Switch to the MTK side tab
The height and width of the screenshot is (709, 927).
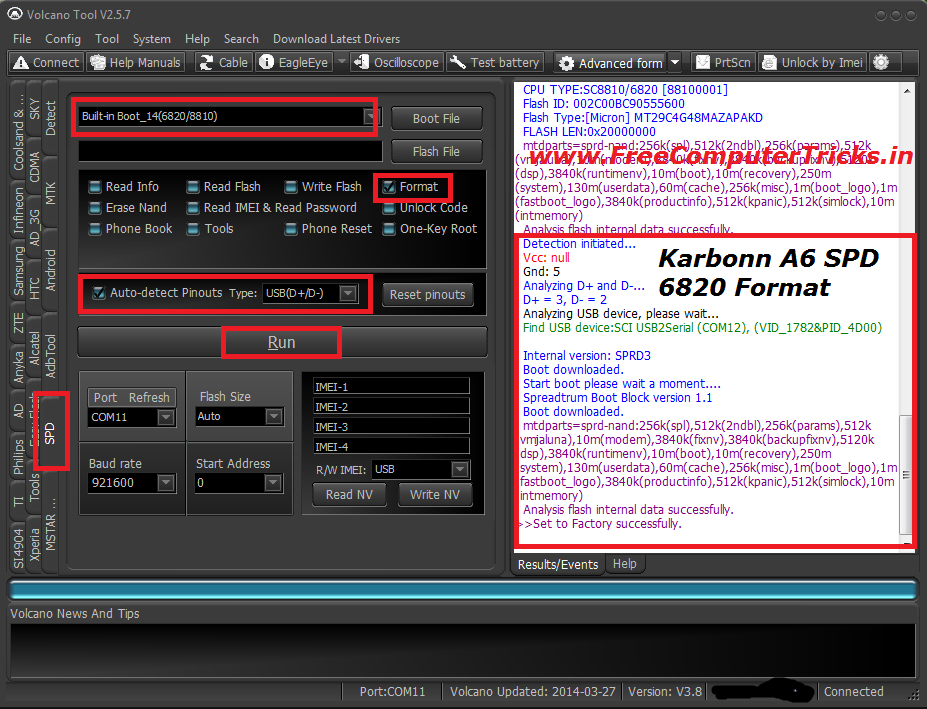click(x=50, y=194)
